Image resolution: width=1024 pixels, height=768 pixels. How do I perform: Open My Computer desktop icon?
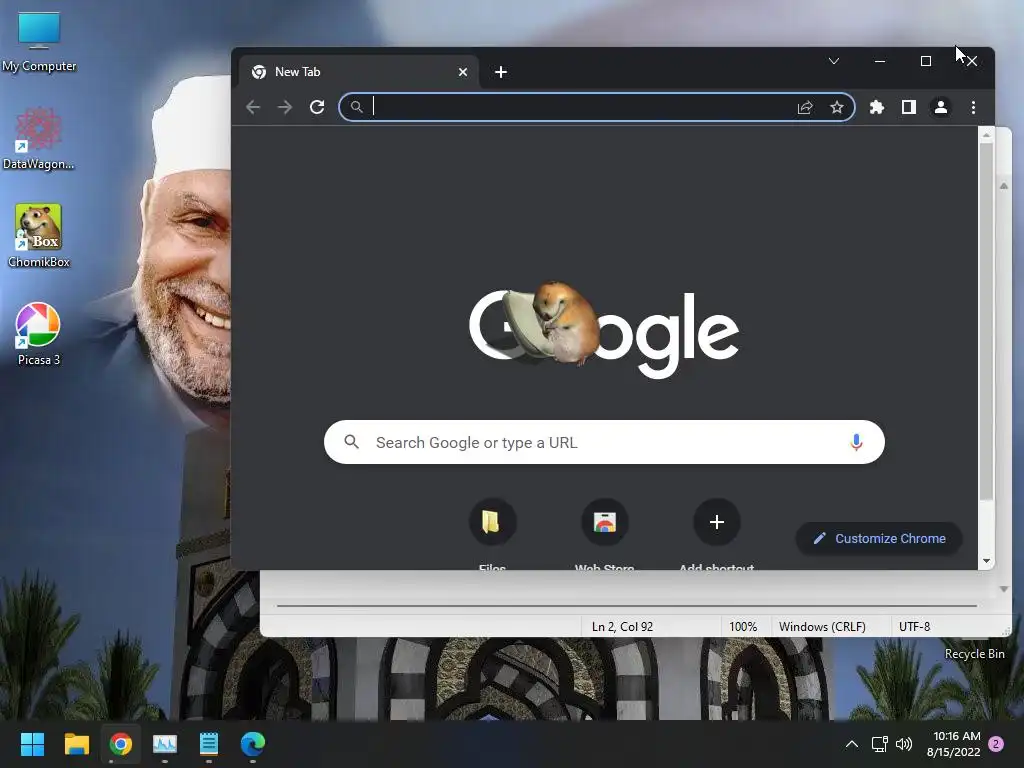point(39,42)
